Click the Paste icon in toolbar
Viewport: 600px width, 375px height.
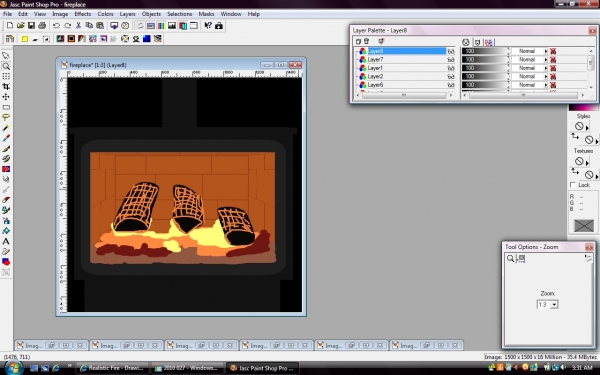pos(100,26)
